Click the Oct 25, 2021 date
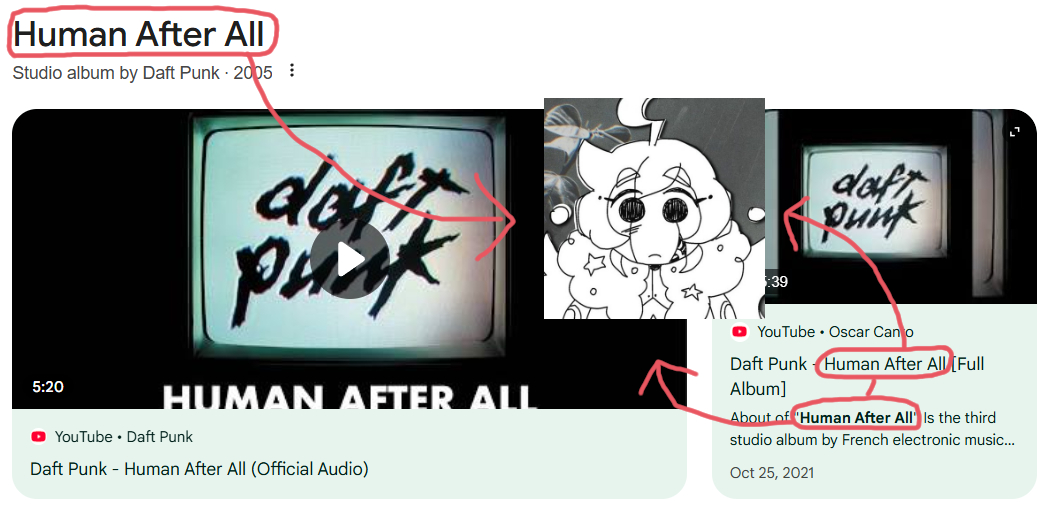The width and height of the screenshot is (1053, 522). (772, 473)
